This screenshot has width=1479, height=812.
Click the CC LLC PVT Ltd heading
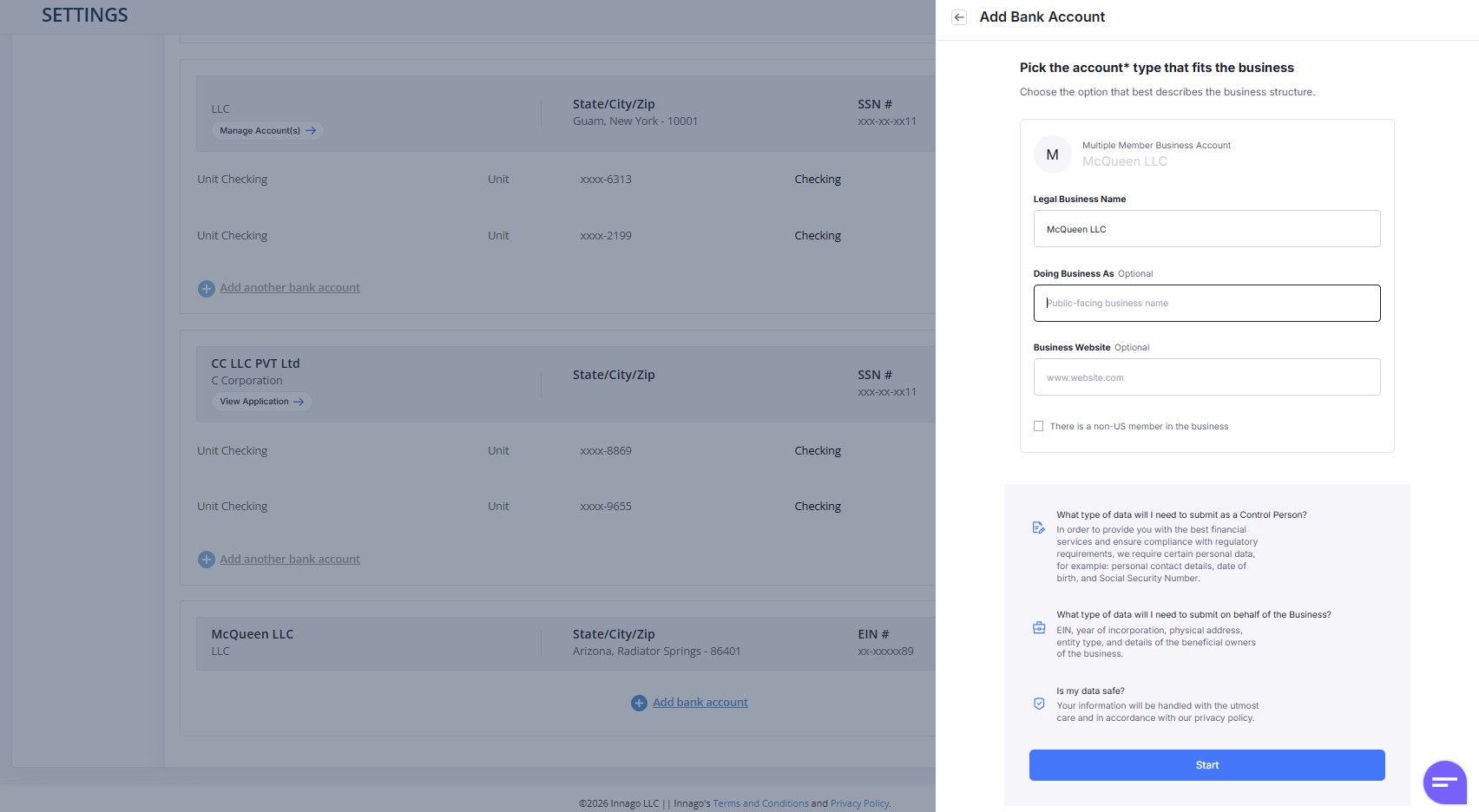(255, 363)
